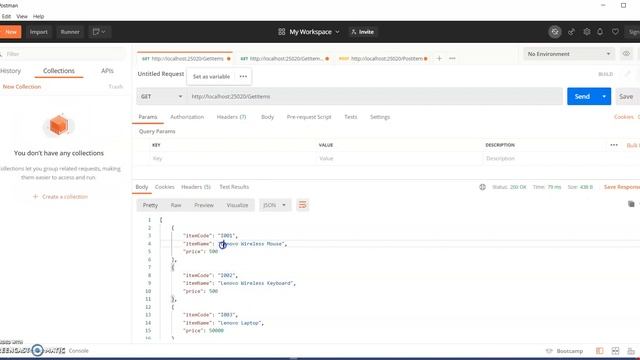Click the environment quick look eye icon
The height and width of the screenshot is (360, 640).
626,53
